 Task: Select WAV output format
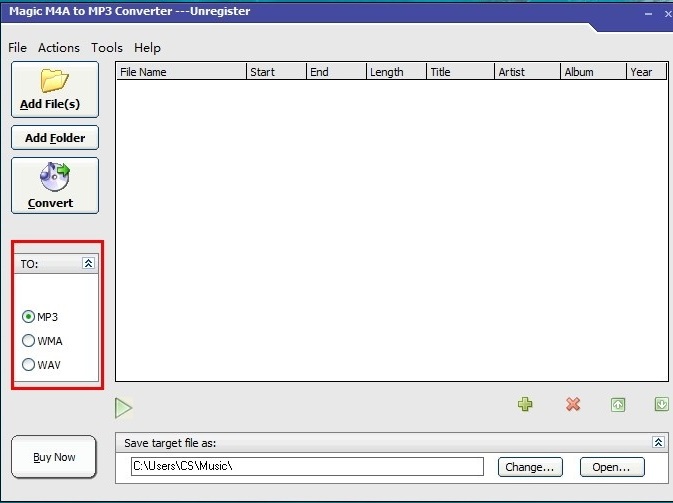(x=41, y=365)
